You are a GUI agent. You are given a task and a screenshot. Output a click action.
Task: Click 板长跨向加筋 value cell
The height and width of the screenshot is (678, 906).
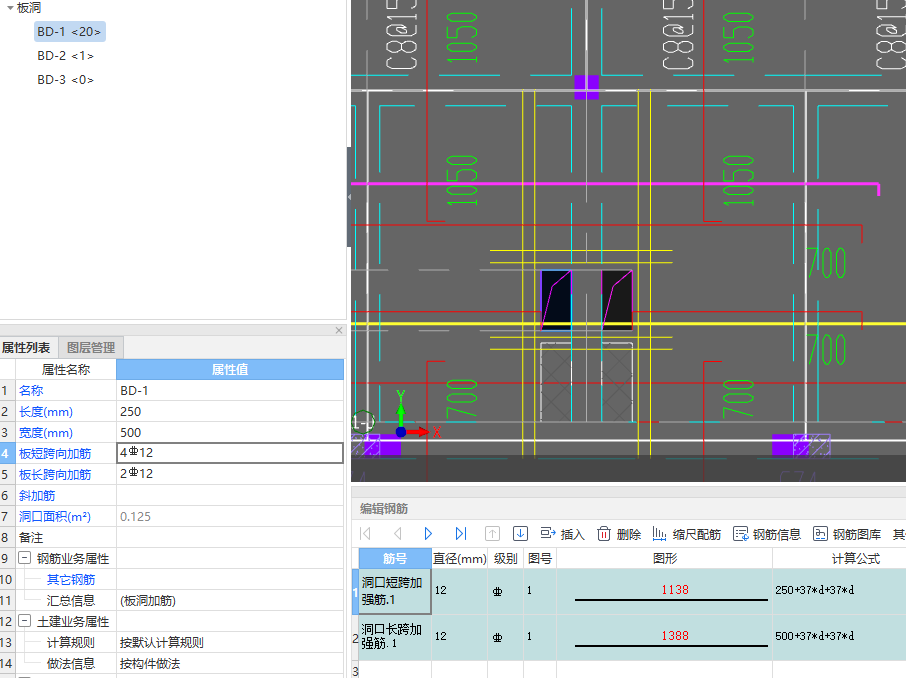230,474
